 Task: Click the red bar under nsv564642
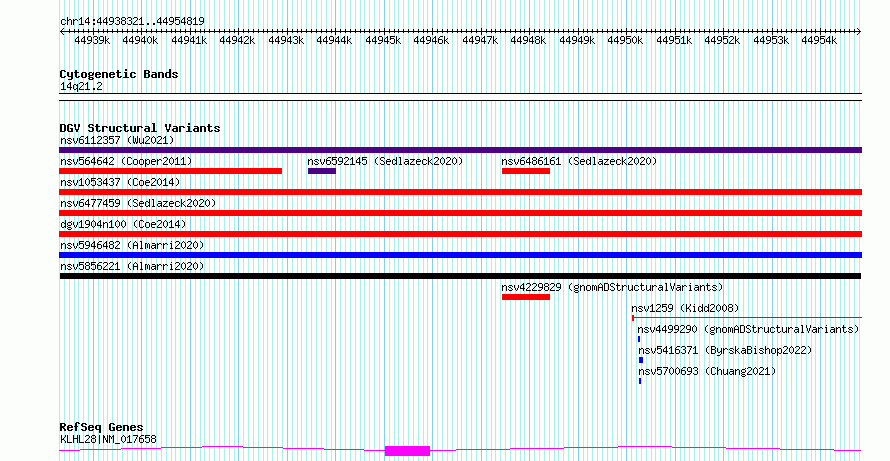(x=170, y=171)
